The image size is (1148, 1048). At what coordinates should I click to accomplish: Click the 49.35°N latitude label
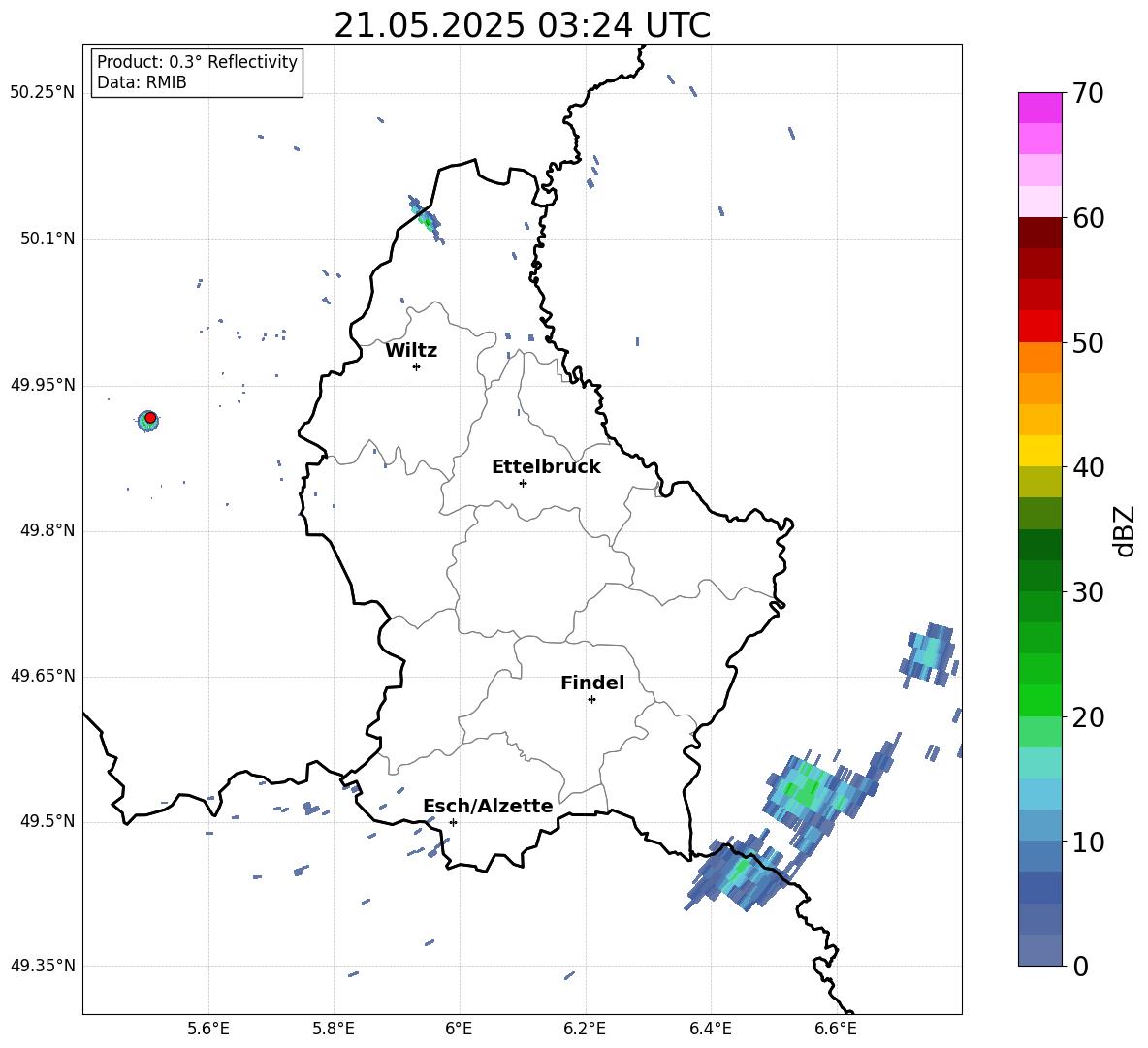pyautogui.click(x=43, y=966)
